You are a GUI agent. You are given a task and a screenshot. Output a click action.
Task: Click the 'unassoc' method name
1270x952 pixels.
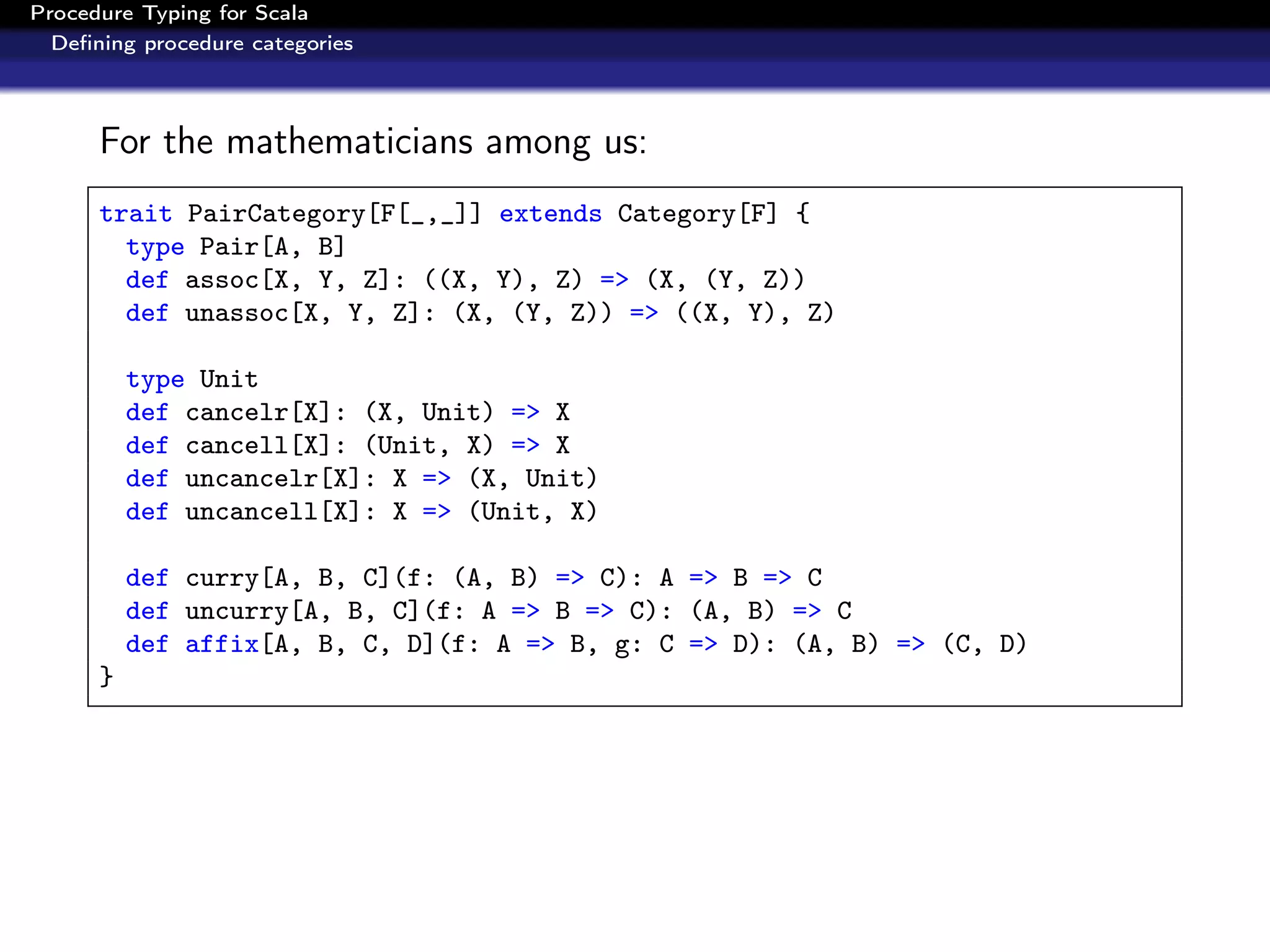pos(236,314)
